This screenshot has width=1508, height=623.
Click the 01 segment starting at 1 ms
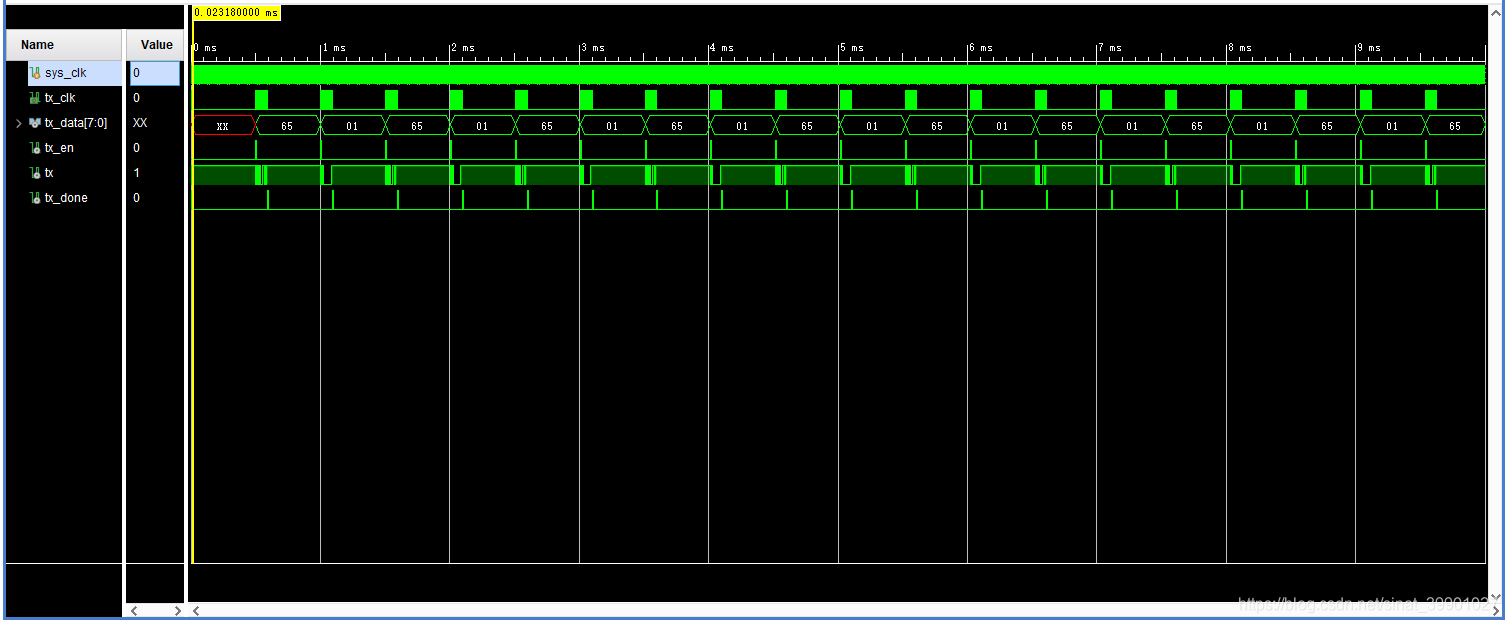(x=352, y=126)
